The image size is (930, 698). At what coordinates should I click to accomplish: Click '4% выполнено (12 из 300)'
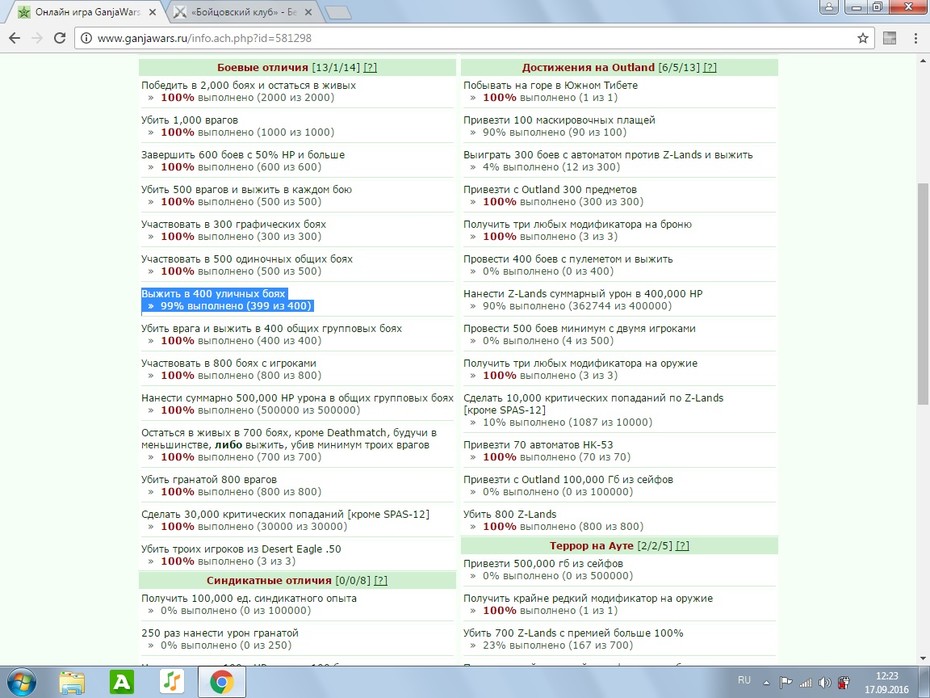coord(551,167)
